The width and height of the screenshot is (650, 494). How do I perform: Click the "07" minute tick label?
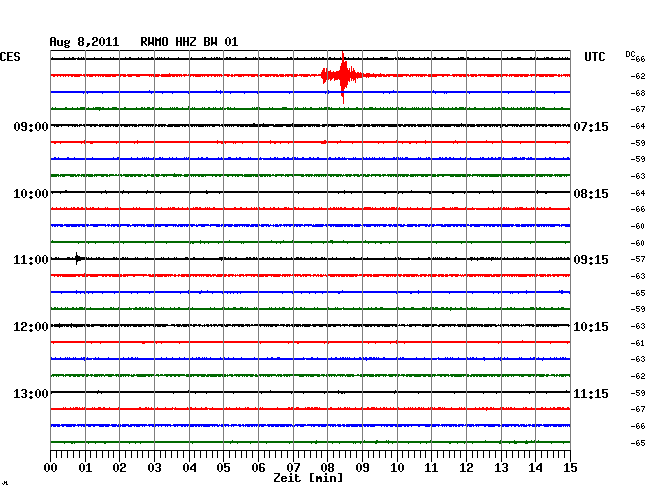293,467
